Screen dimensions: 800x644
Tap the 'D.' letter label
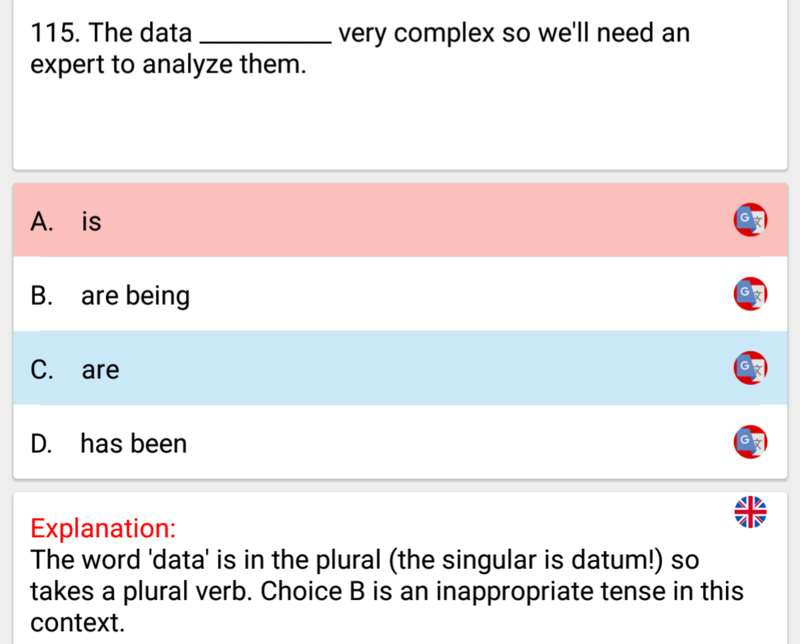pyautogui.click(x=42, y=444)
